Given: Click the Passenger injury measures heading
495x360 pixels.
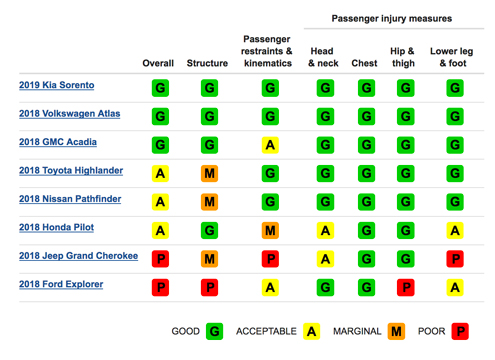Looking at the screenshot, I should pos(392,19).
